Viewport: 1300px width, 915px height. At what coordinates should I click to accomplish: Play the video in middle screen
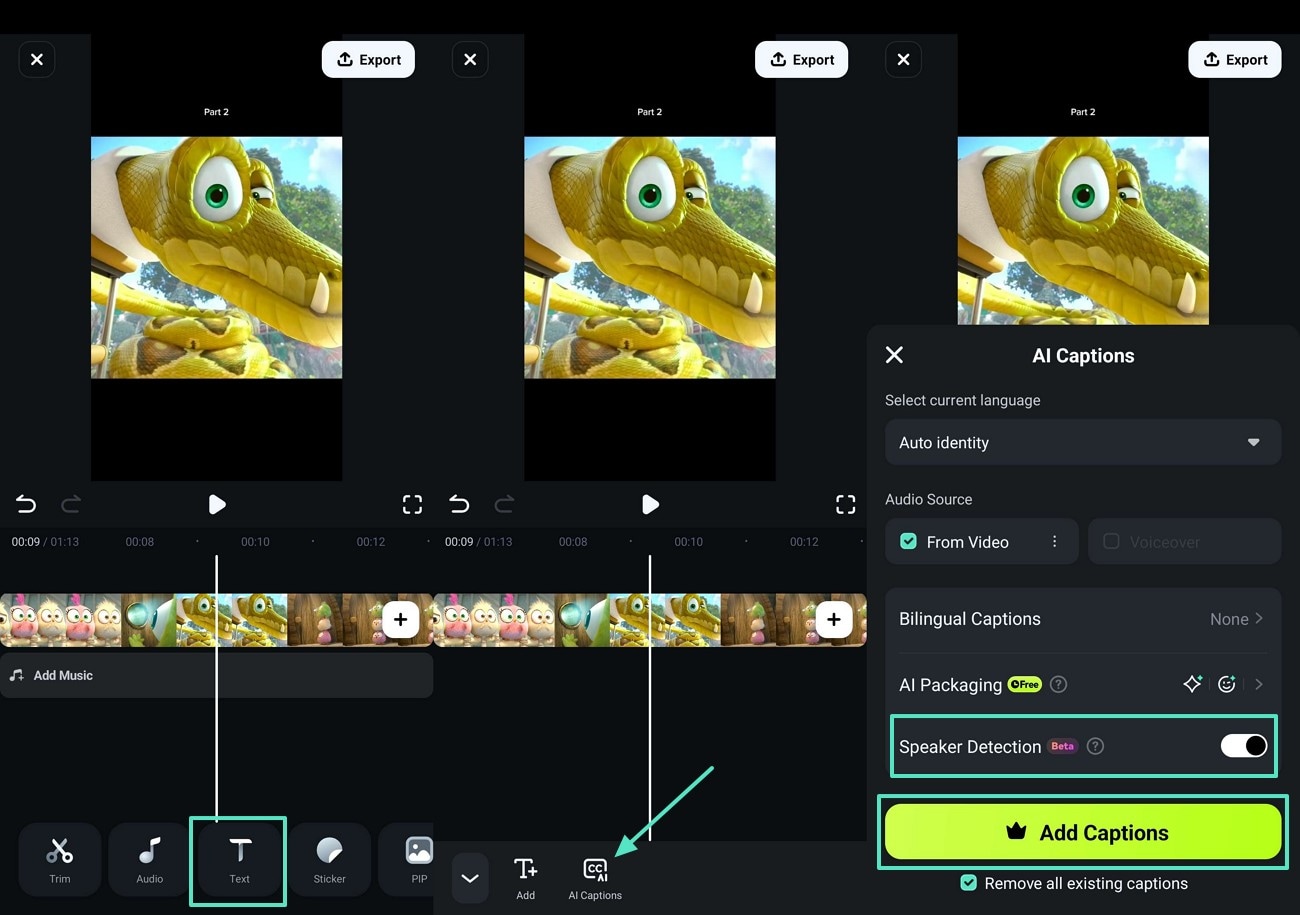coord(650,504)
